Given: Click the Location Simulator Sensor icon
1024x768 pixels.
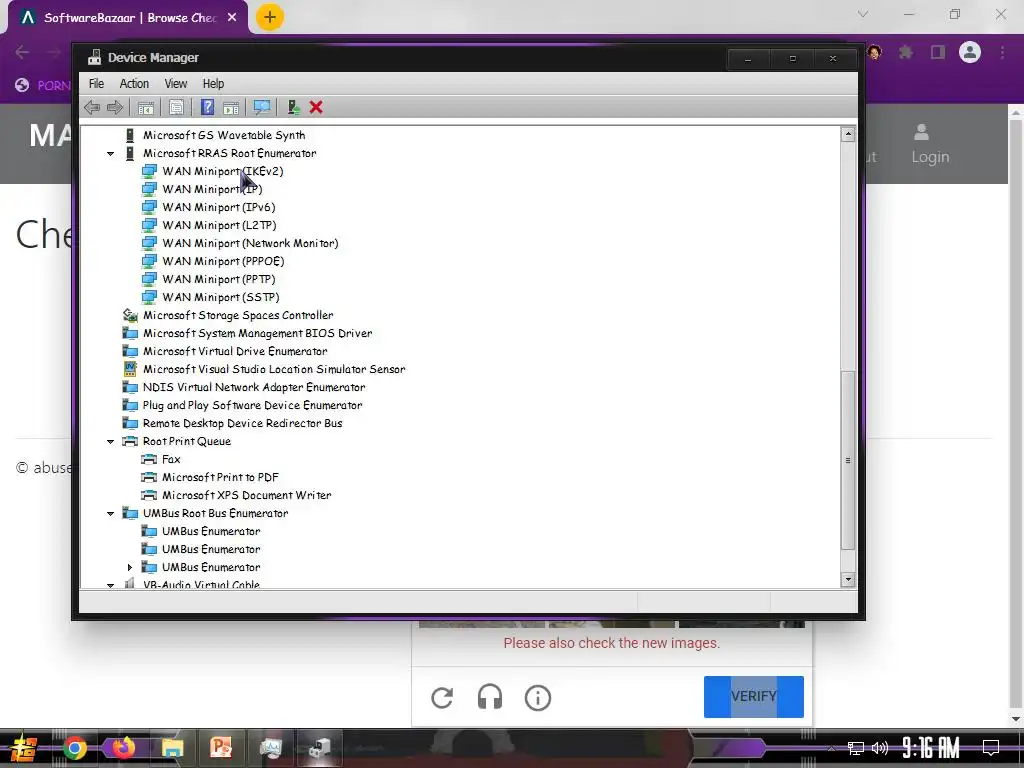Looking at the screenshot, I should [x=130, y=369].
